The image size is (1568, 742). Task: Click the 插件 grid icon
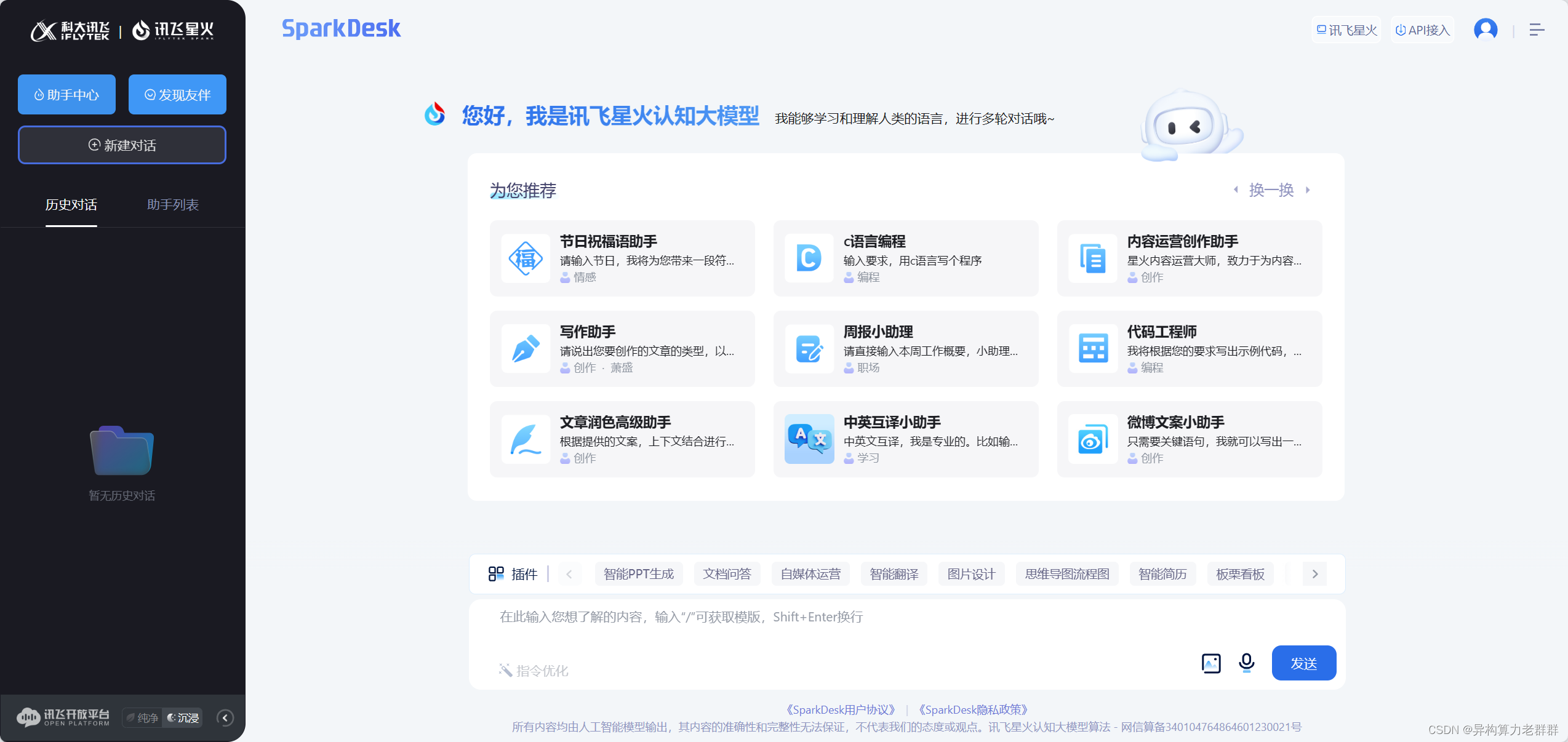496,574
